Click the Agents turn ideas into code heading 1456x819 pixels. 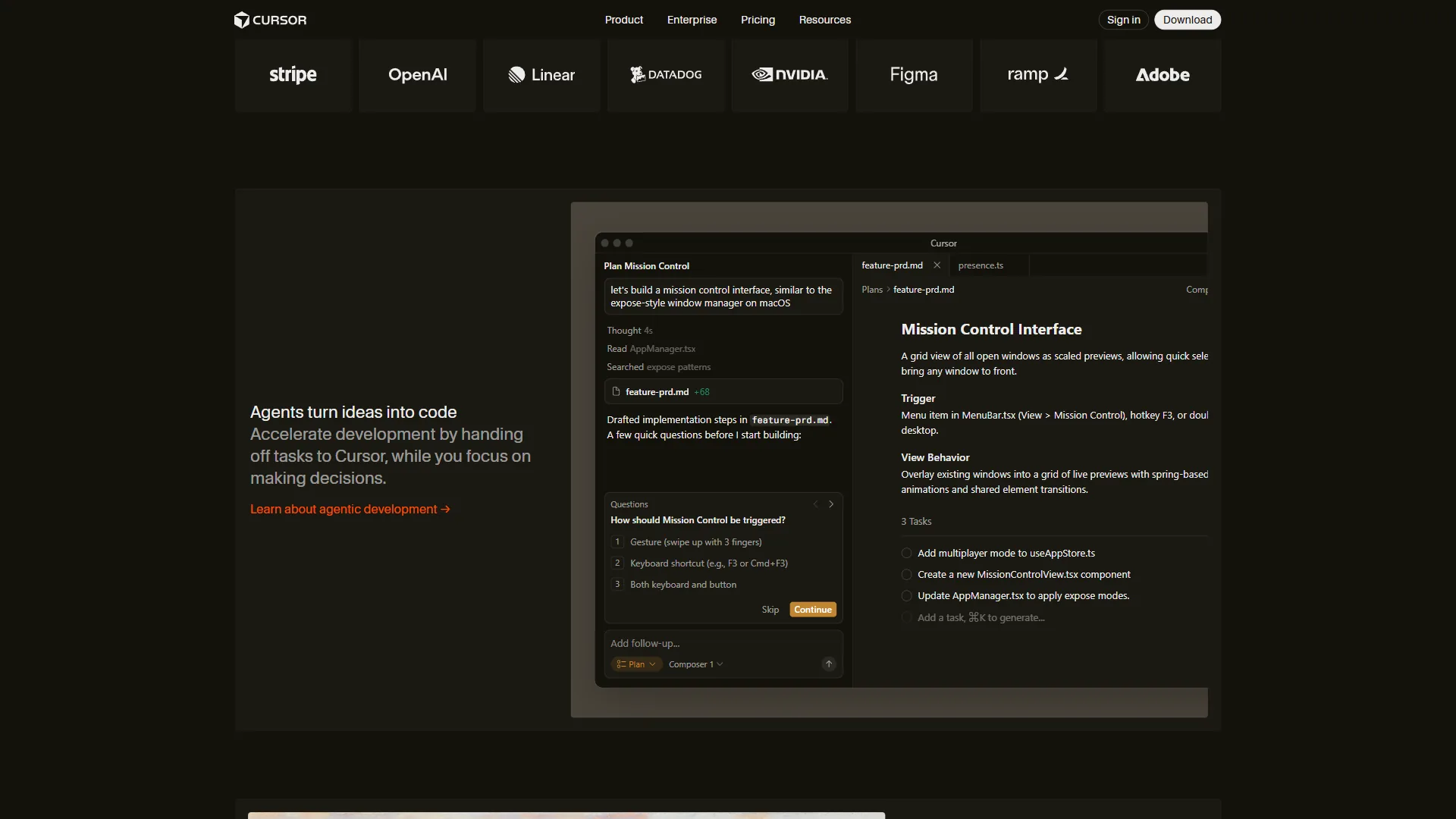click(x=353, y=412)
